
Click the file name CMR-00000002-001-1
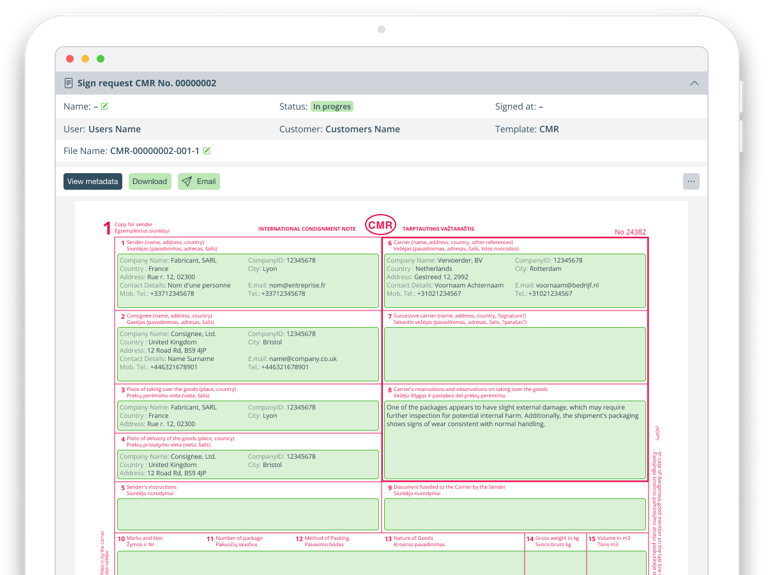click(x=155, y=151)
